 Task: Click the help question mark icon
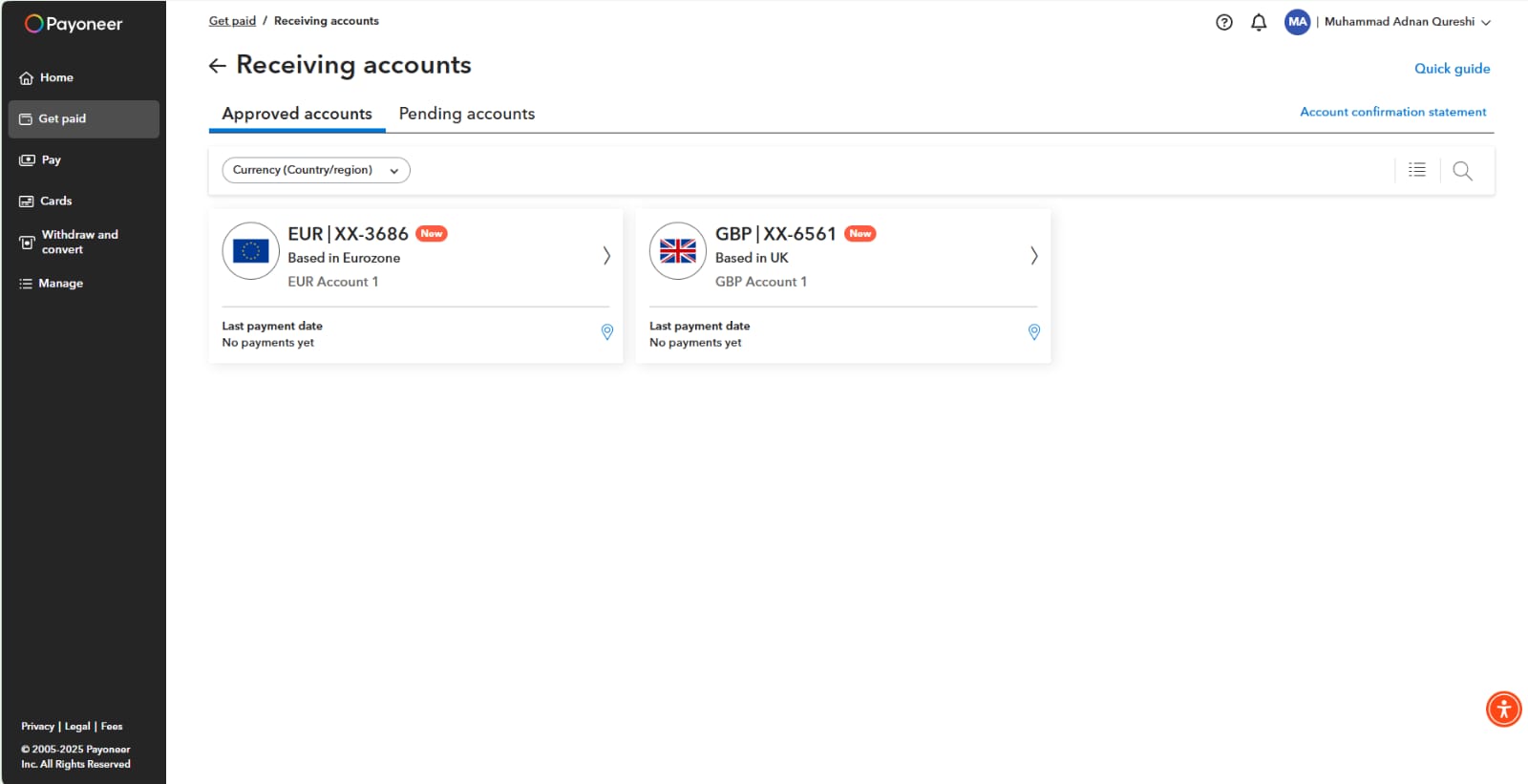coord(1223,22)
